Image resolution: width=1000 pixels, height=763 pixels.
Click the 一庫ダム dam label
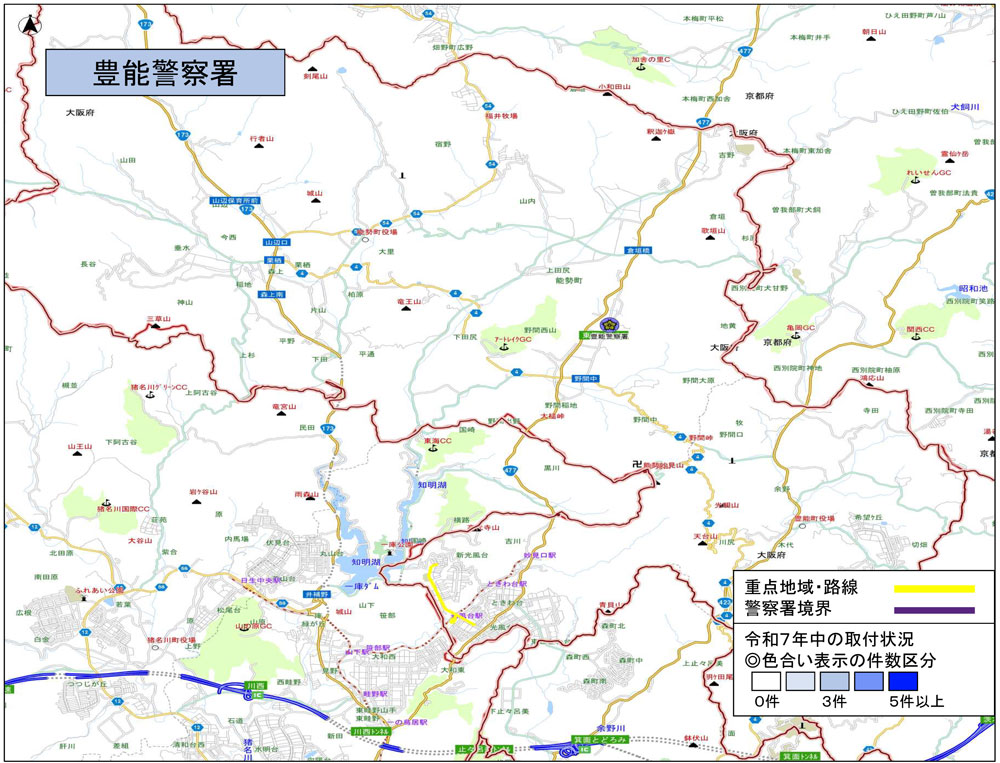tap(362, 586)
